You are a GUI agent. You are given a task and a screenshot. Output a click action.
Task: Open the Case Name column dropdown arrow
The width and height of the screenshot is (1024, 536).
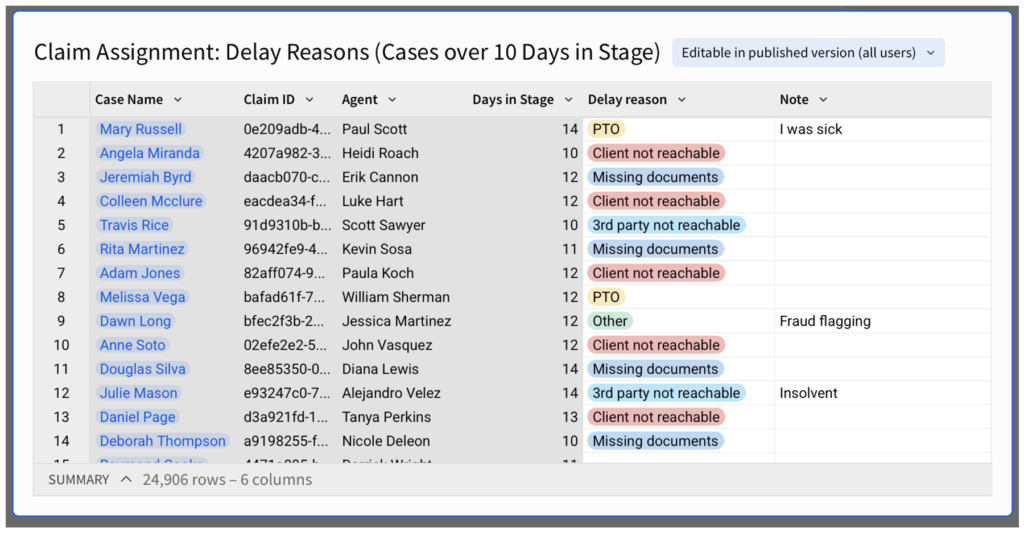pyautogui.click(x=178, y=100)
